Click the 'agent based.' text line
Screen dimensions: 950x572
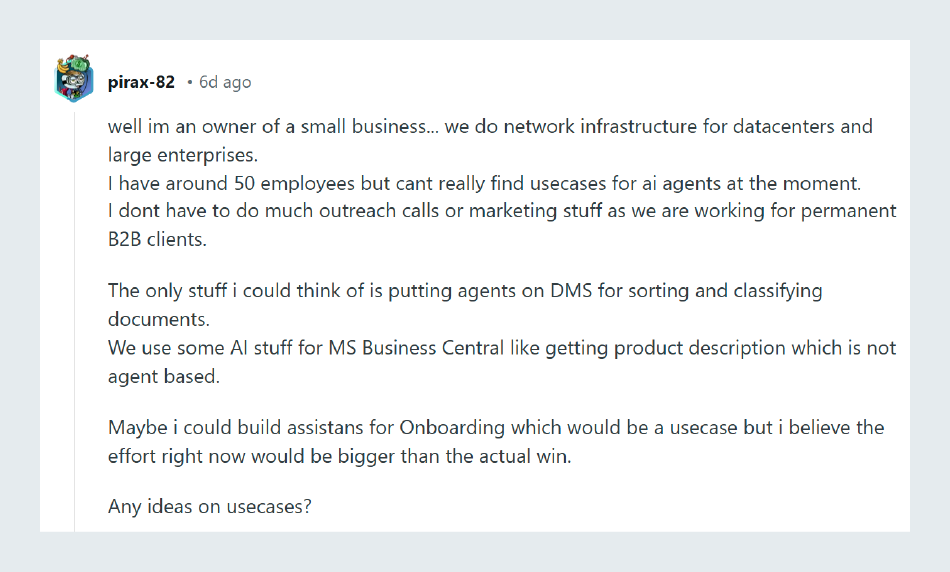tap(164, 377)
